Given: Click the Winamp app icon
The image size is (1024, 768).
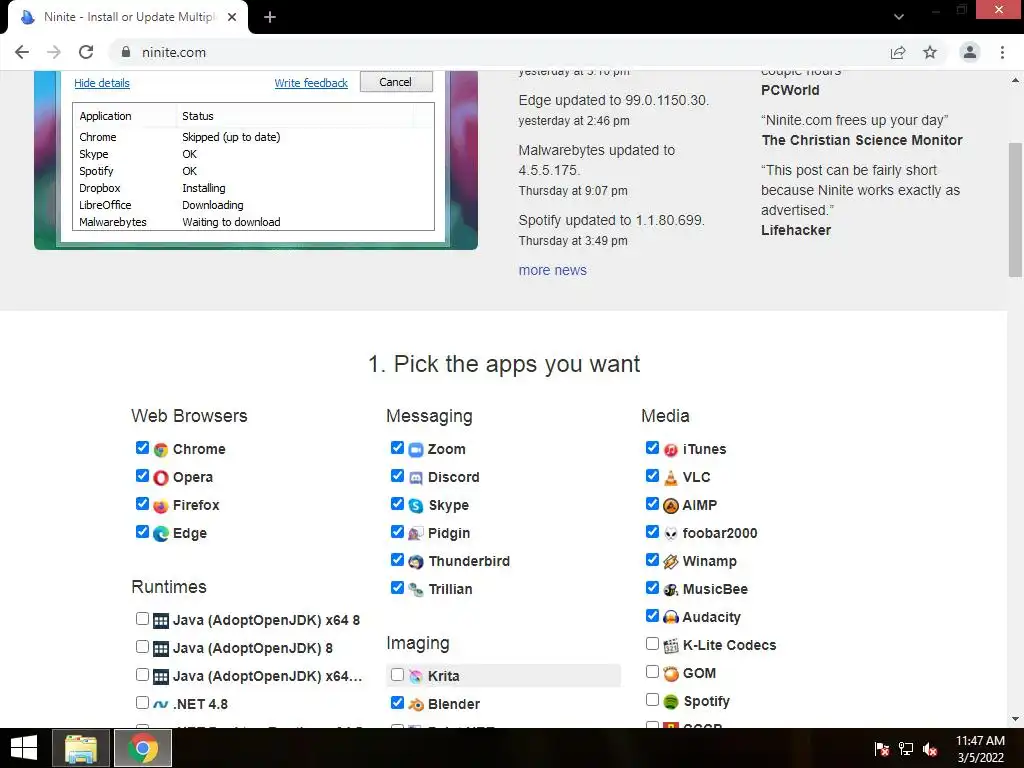Looking at the screenshot, I should [x=671, y=562].
